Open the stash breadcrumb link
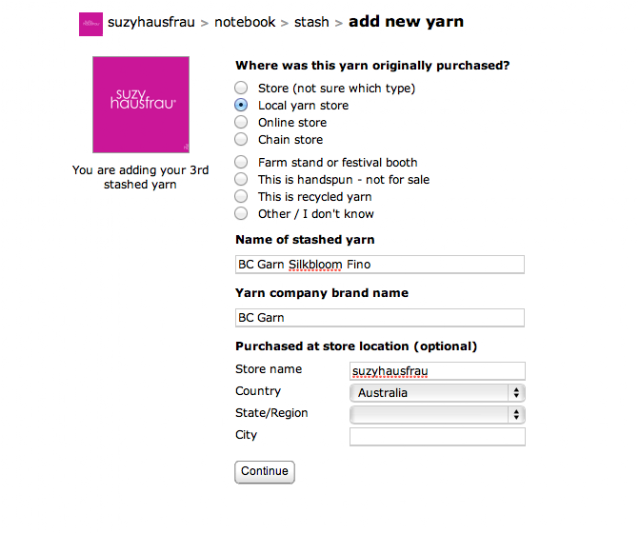The height and width of the screenshot is (534, 640). click(311, 22)
